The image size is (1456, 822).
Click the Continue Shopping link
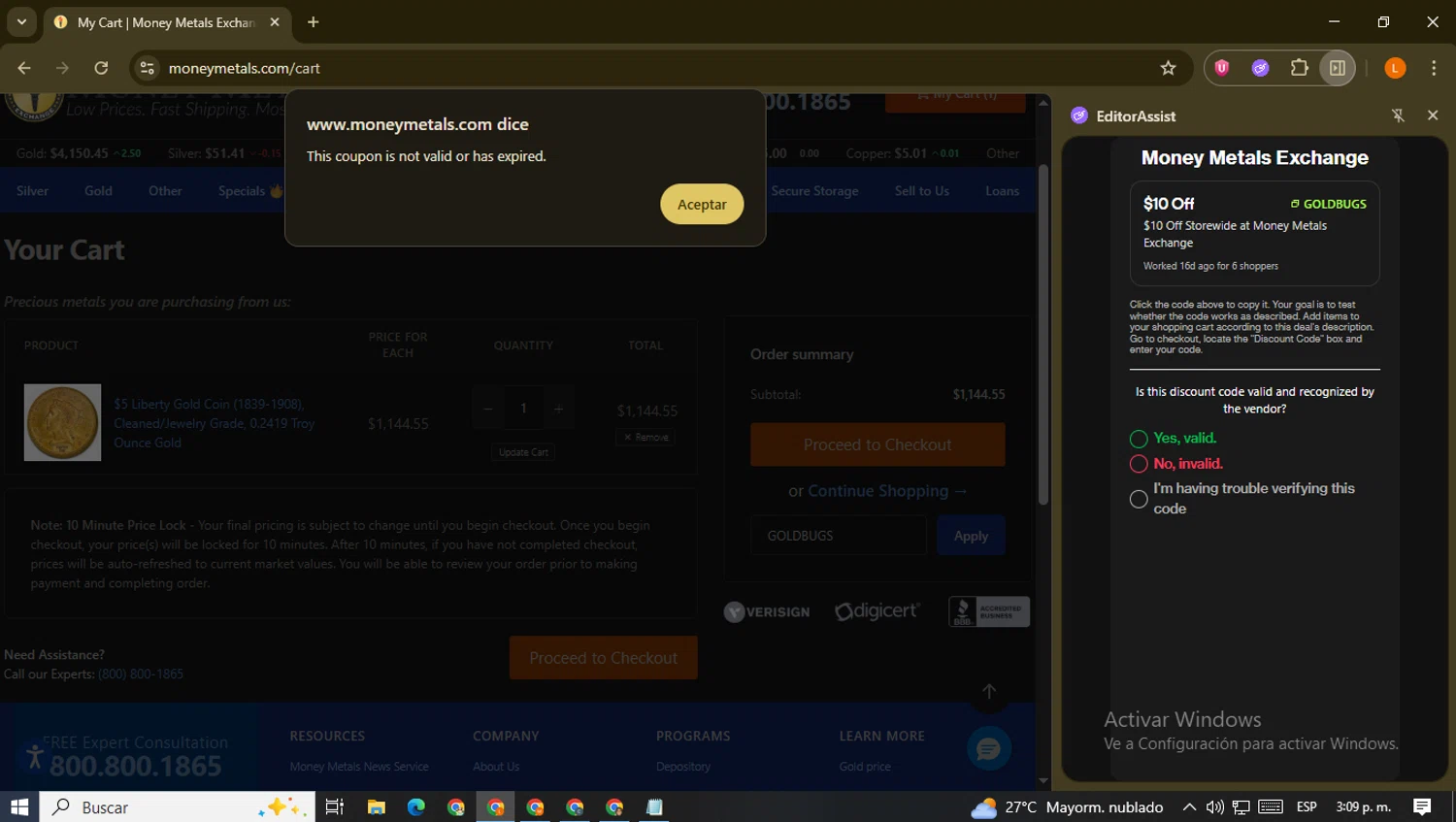point(887,491)
